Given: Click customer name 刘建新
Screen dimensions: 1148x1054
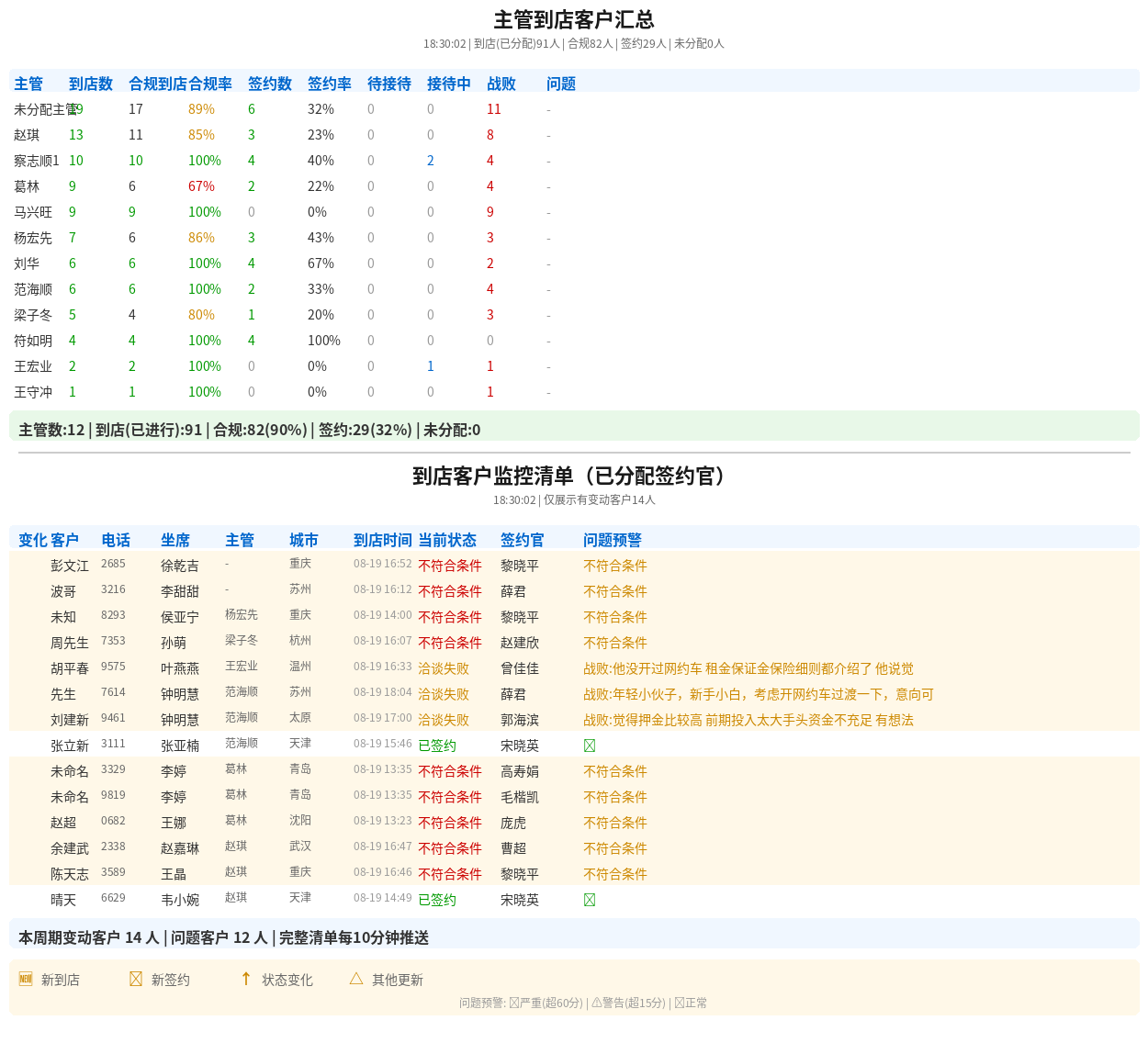Looking at the screenshot, I should point(70,720).
